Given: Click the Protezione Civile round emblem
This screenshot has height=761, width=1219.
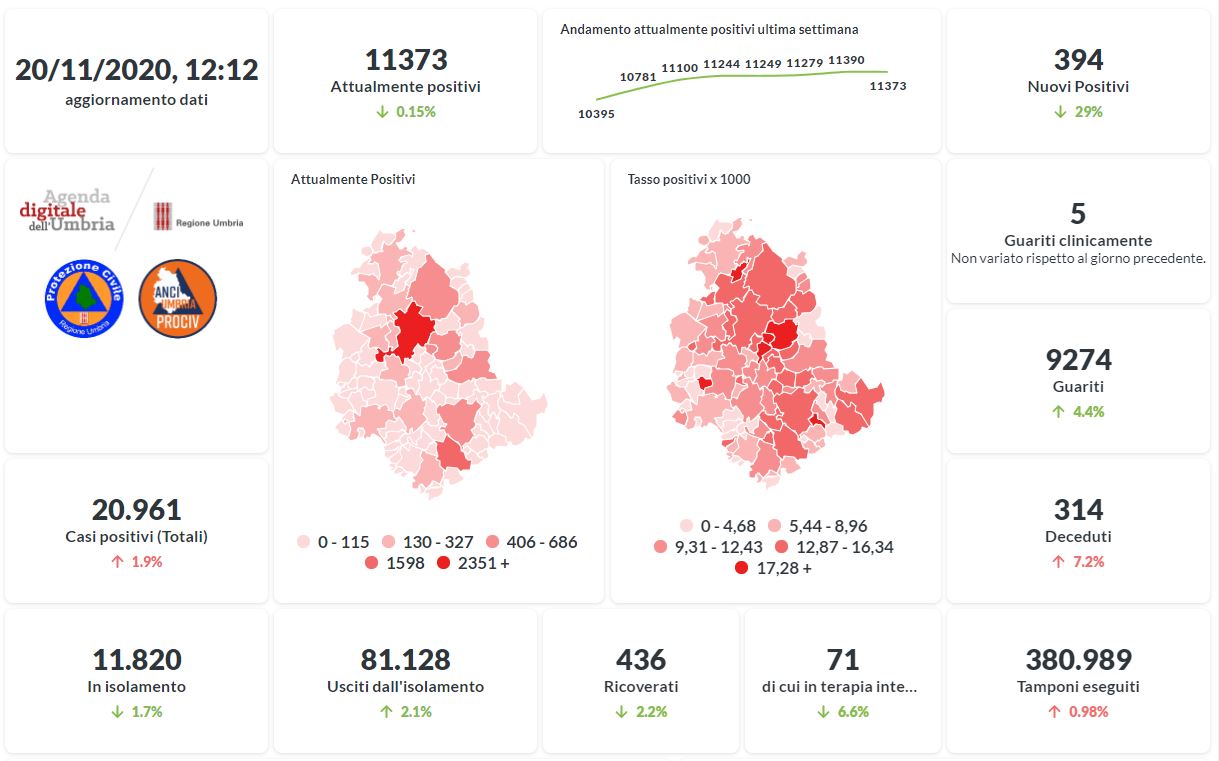Looking at the screenshot, I should (x=83, y=298).
